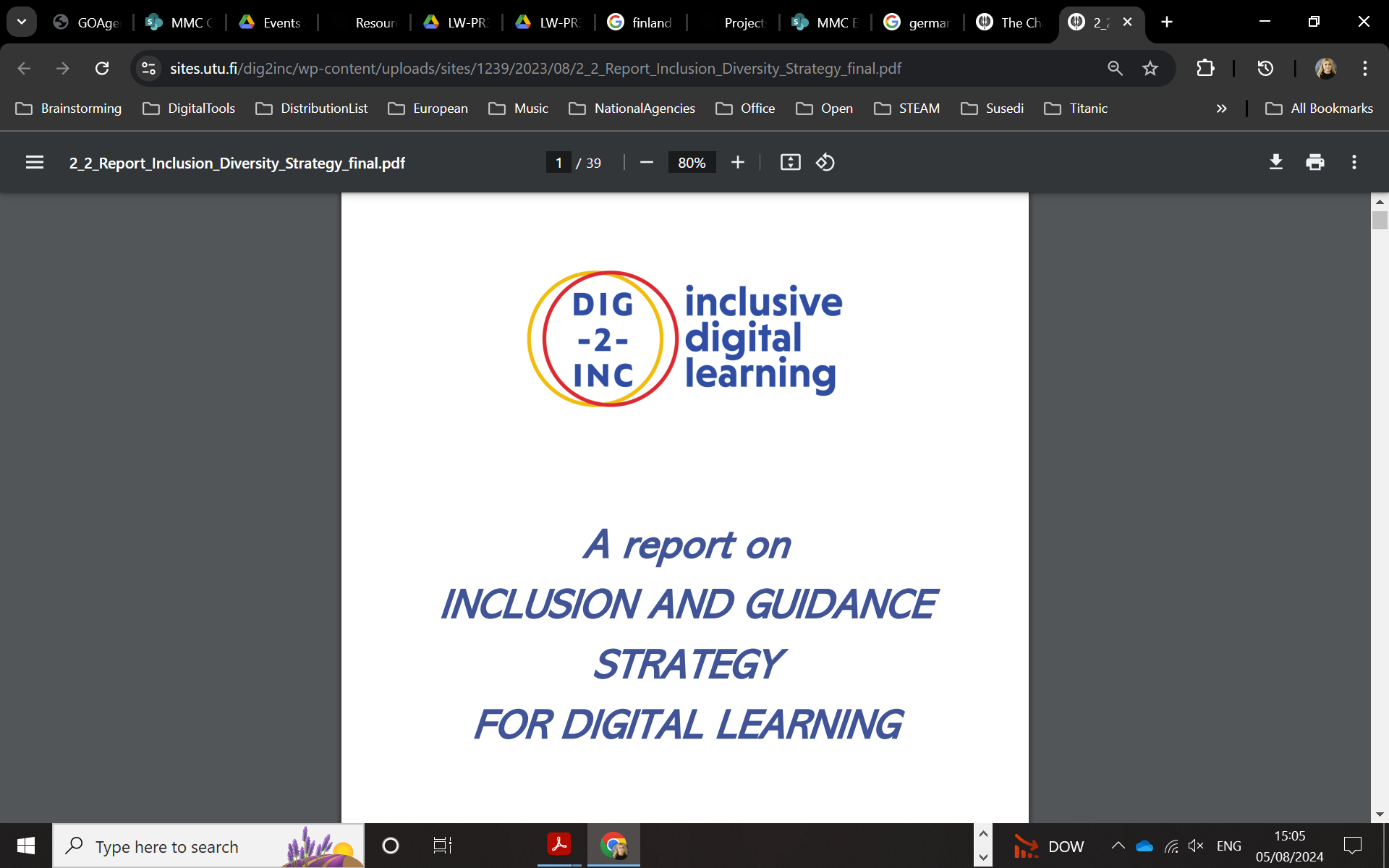The width and height of the screenshot is (1389, 868).
Task: Zoom out the PDF with minus button
Action: click(647, 163)
